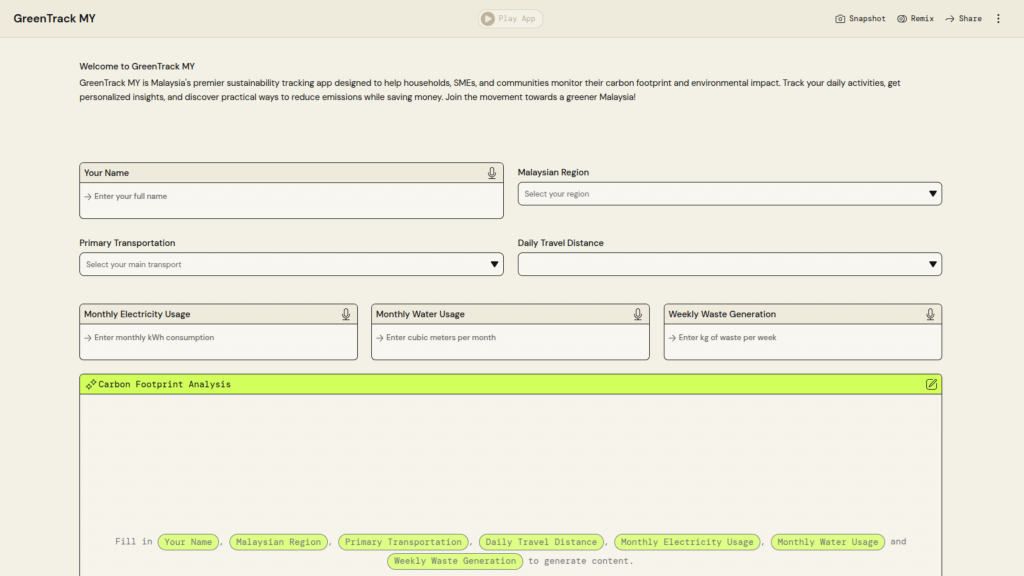Click the microphone icon in Your Name field
The image size is (1024, 576).
point(492,173)
